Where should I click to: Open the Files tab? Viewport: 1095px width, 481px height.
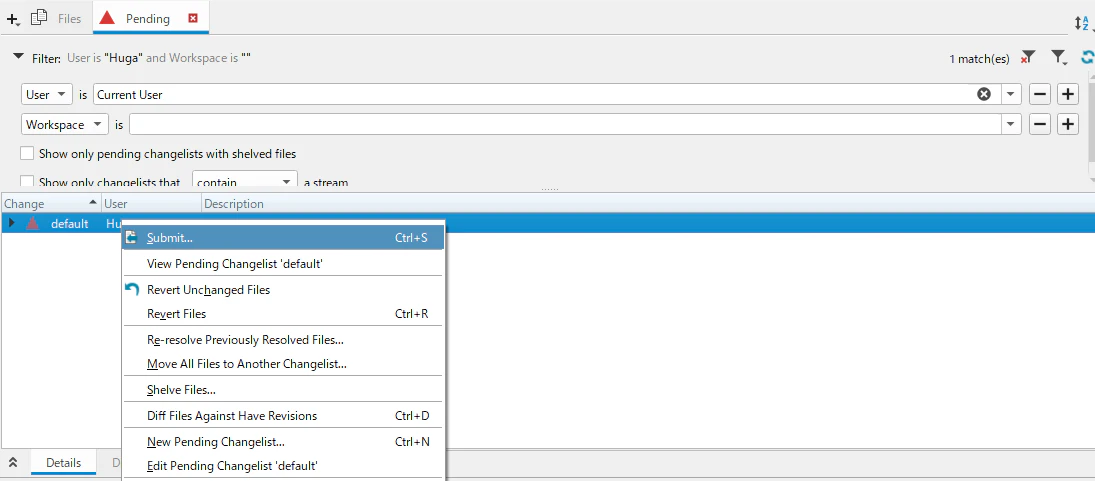point(57,19)
